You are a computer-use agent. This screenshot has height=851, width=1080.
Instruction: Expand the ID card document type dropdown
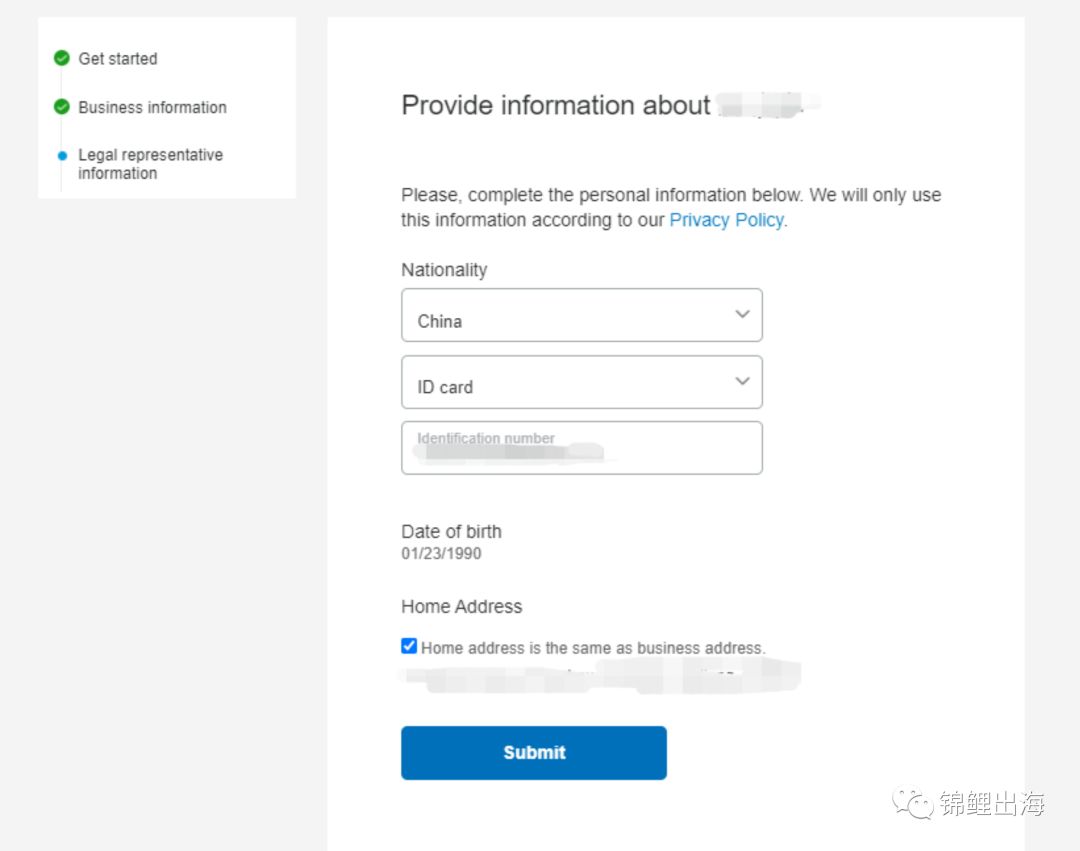point(581,382)
